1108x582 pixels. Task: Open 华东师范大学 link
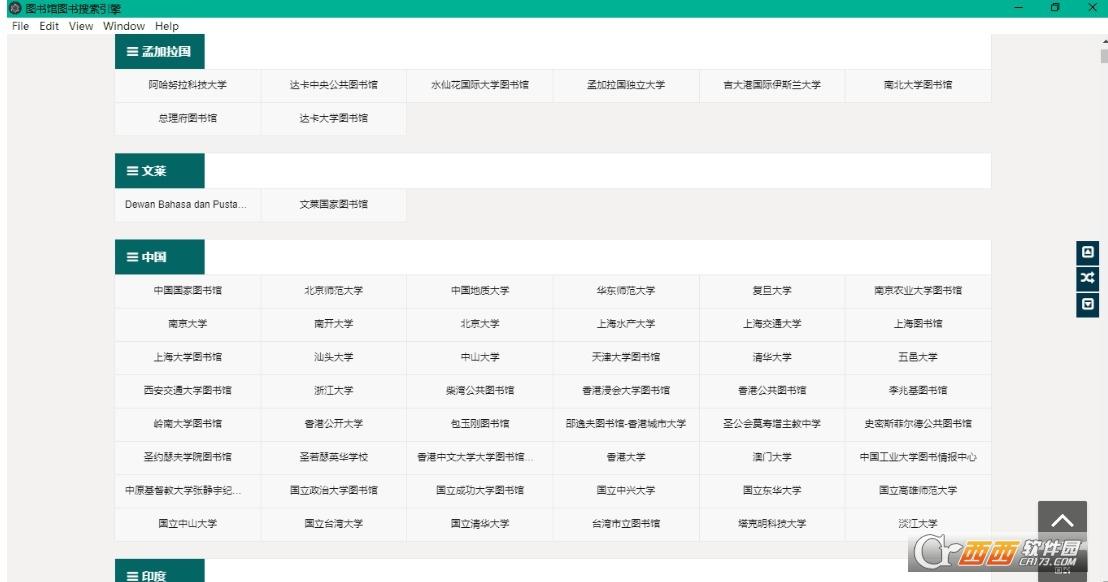(x=626, y=290)
